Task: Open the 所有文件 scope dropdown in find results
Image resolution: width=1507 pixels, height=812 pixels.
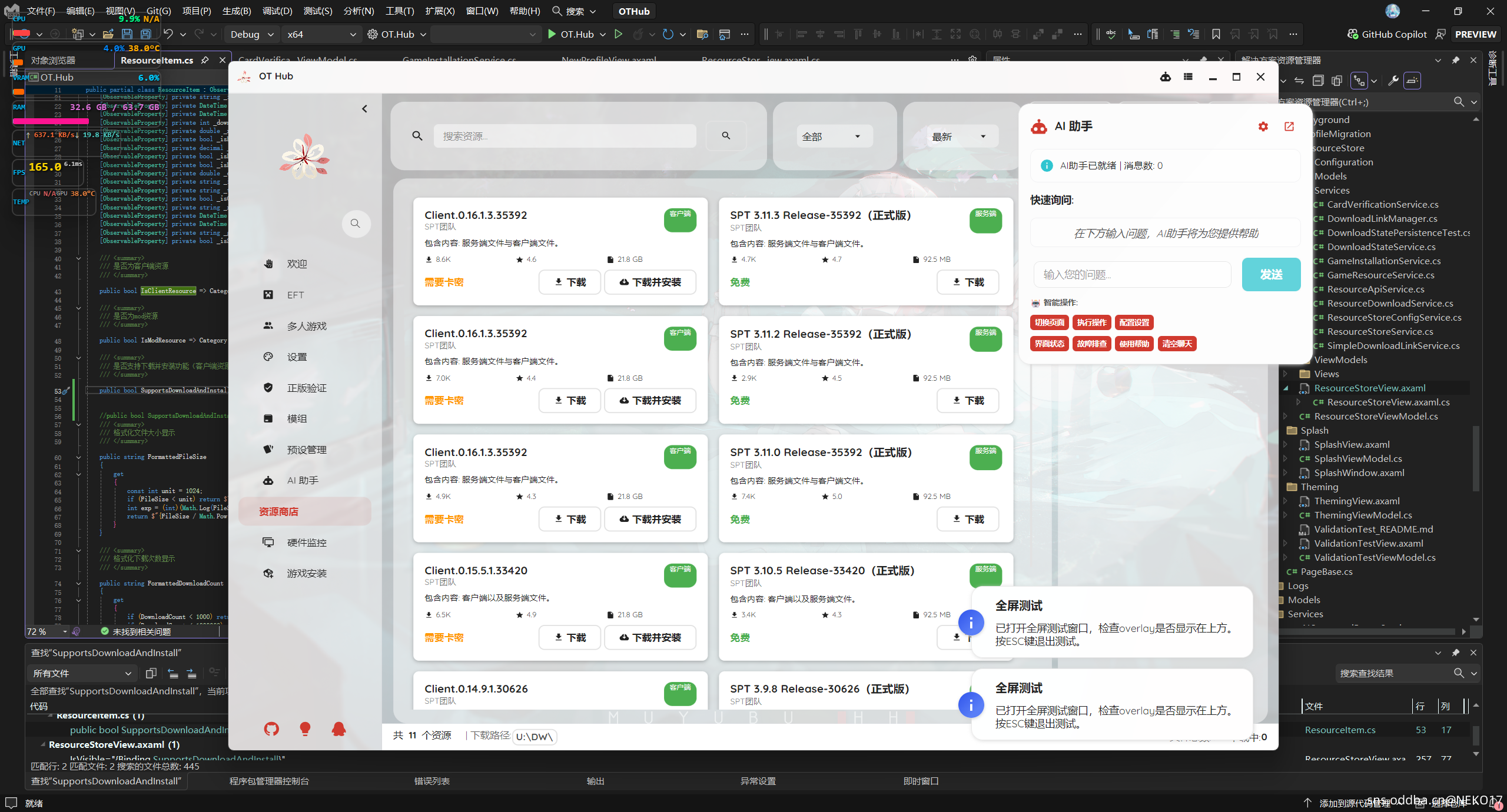Action: 82,673
